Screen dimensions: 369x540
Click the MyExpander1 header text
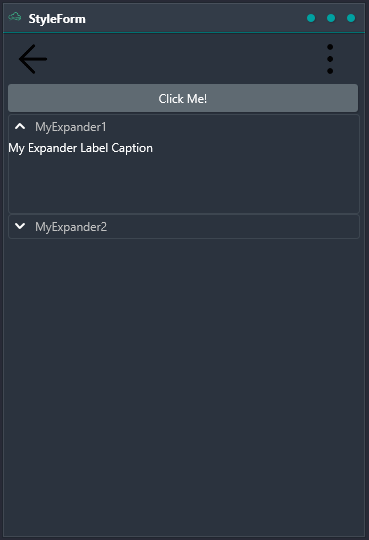[71, 127]
